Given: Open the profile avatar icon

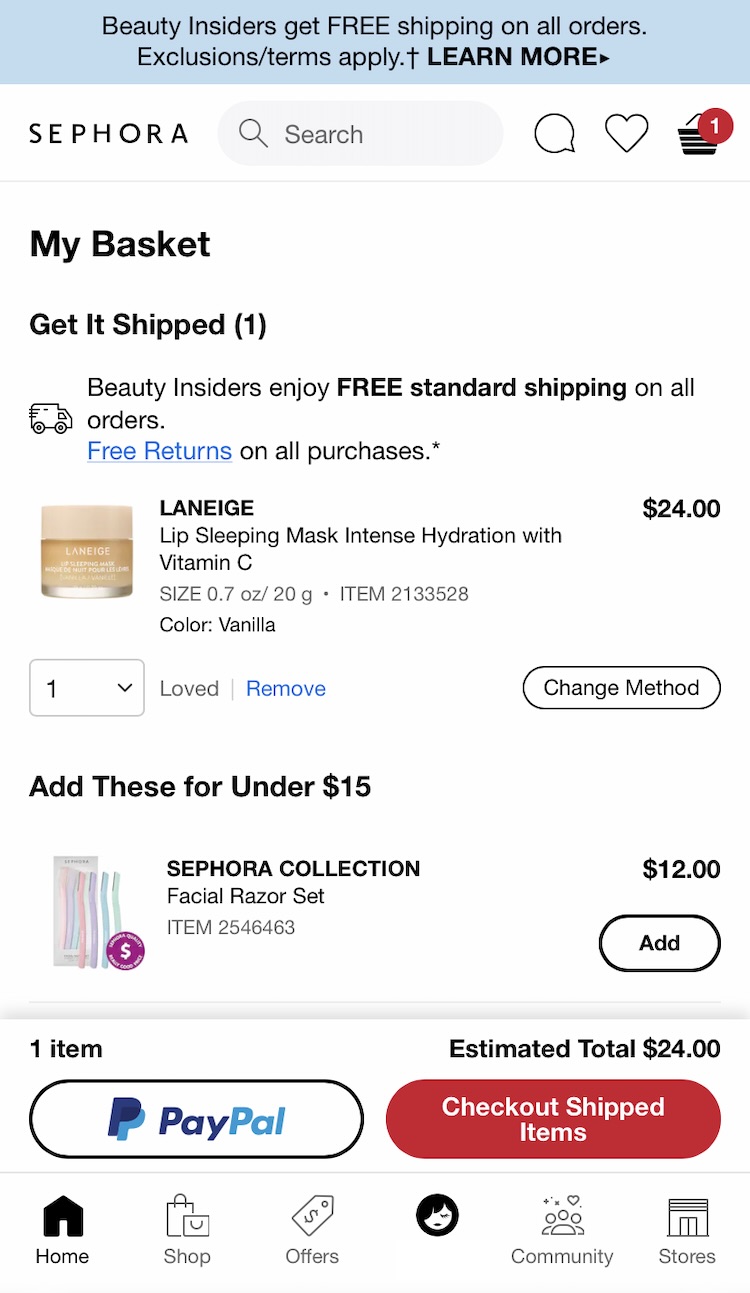Looking at the screenshot, I should [x=437, y=1216].
